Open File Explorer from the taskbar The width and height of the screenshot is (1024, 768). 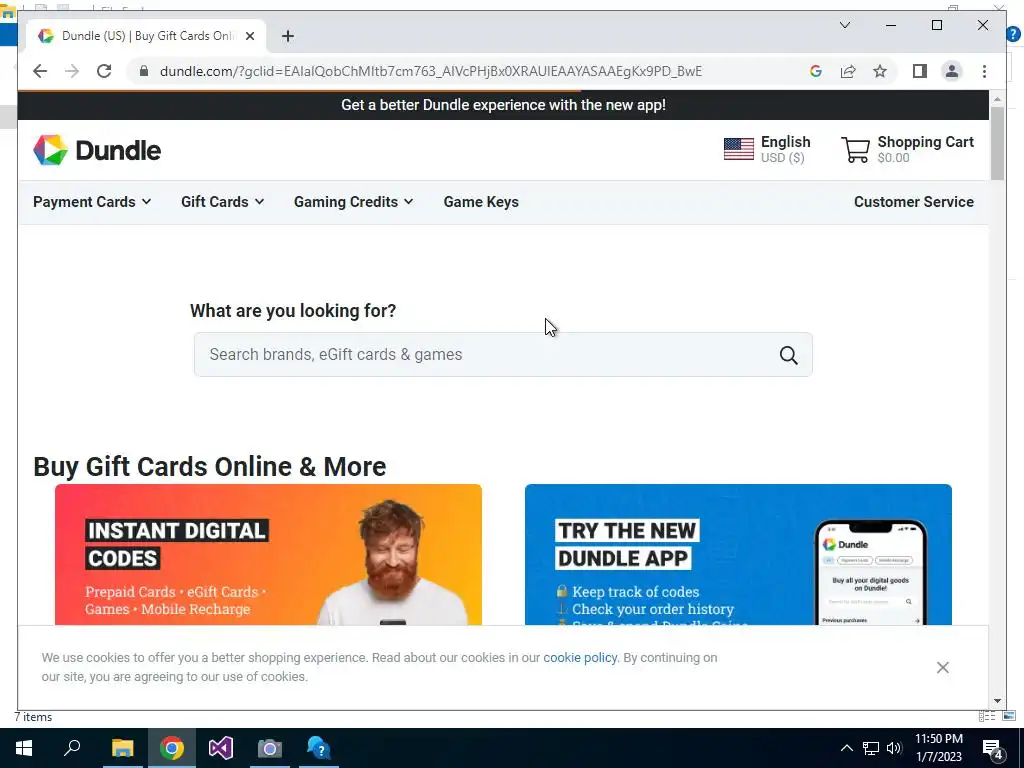click(122, 748)
